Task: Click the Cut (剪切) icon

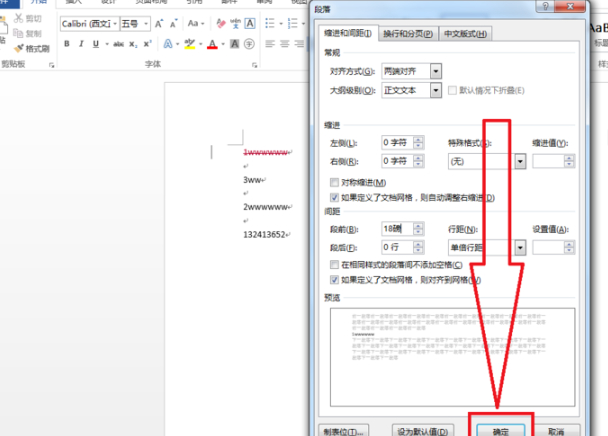Action: point(33,18)
